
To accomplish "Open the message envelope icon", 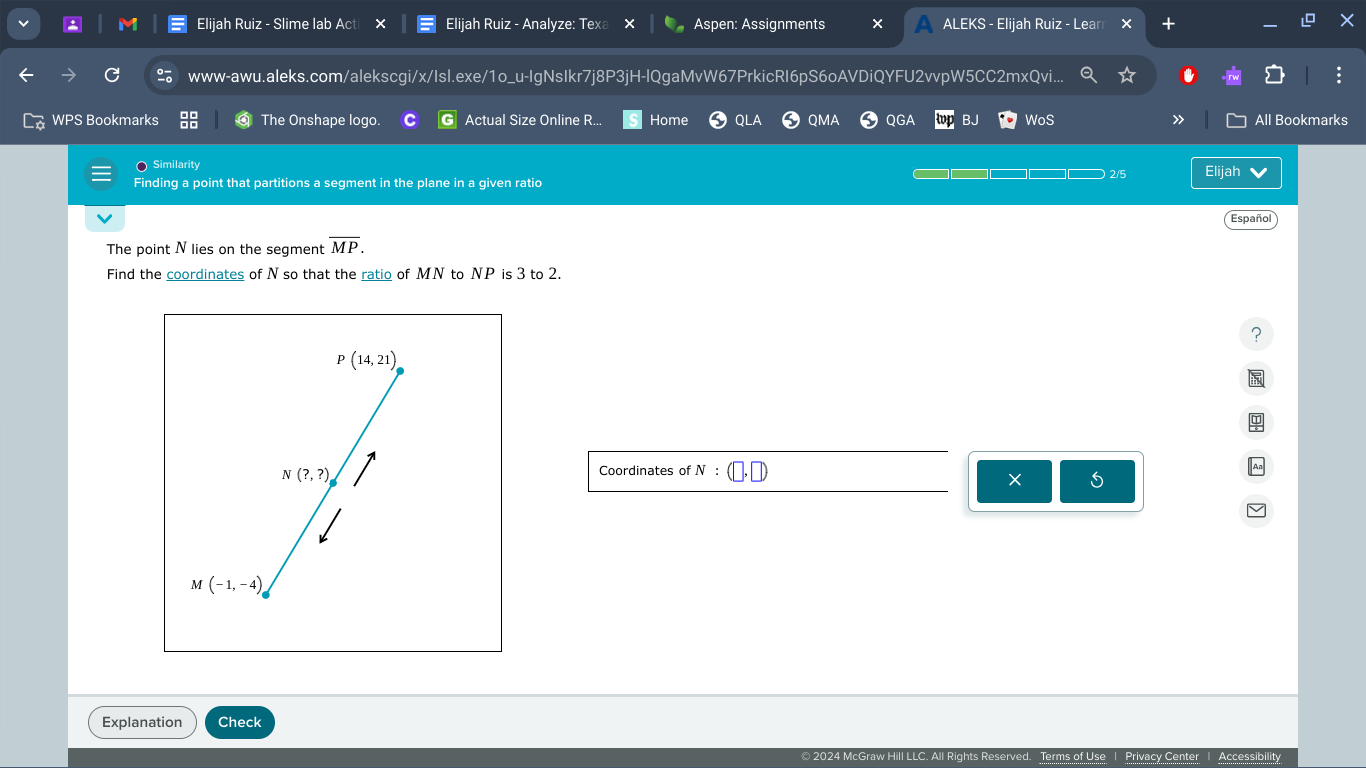I will click(x=1257, y=511).
